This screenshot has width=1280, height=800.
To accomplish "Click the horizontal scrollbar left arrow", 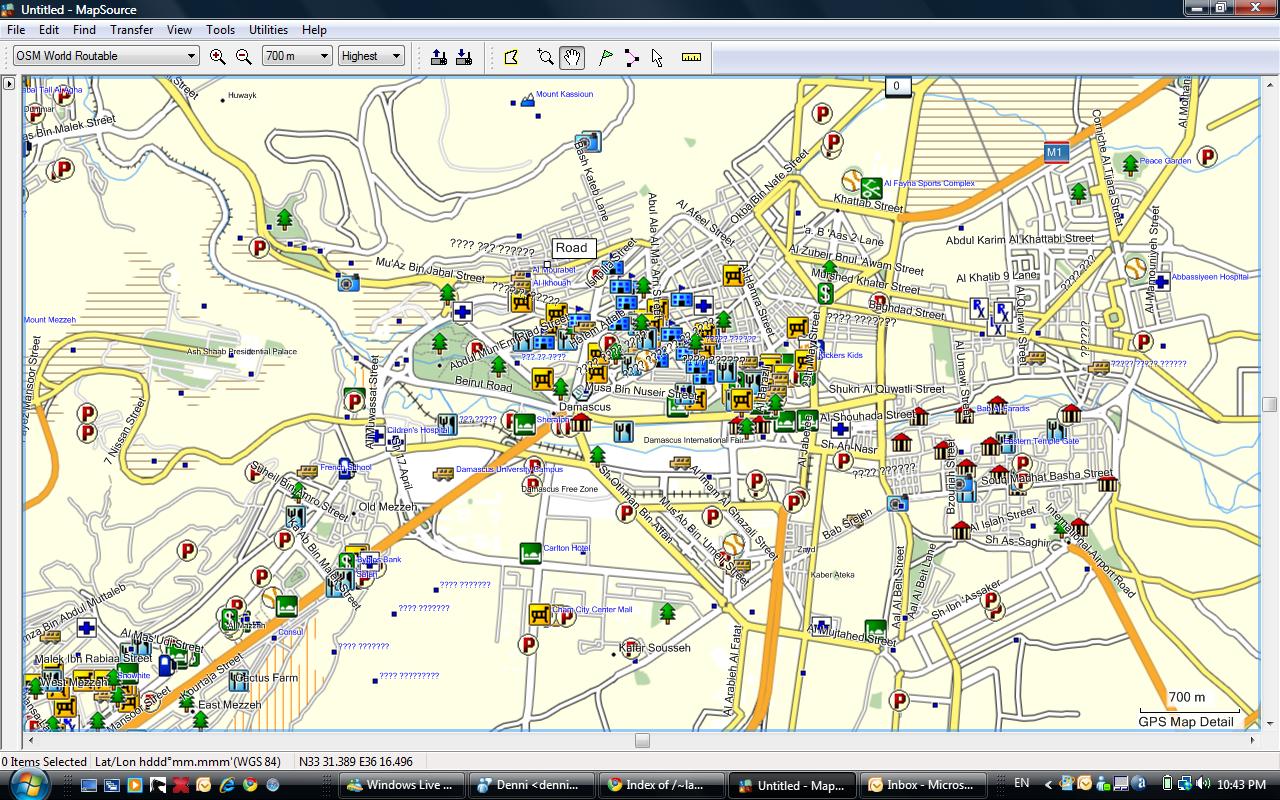I will coord(30,741).
